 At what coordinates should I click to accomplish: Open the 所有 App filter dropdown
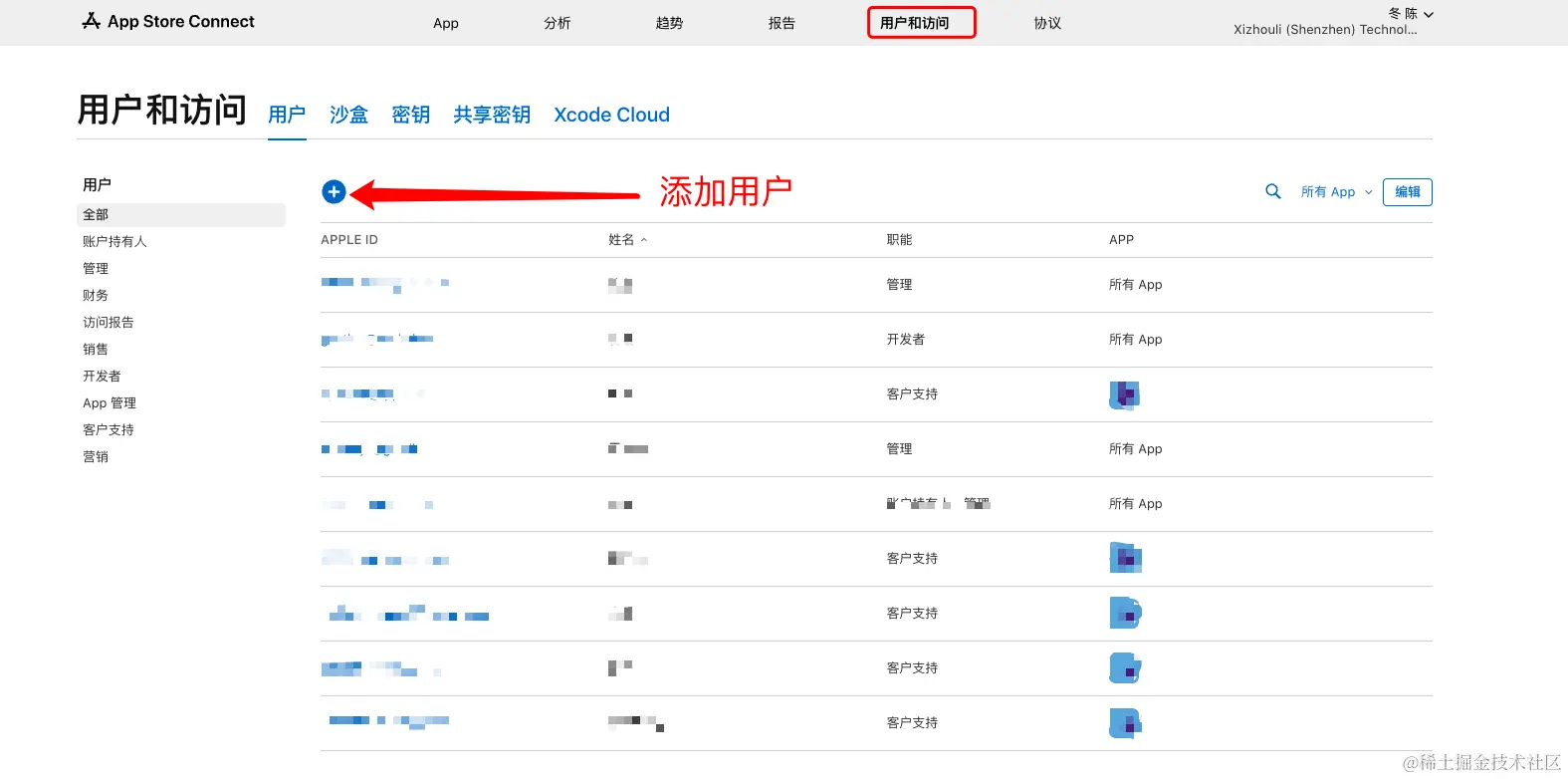pos(1336,192)
